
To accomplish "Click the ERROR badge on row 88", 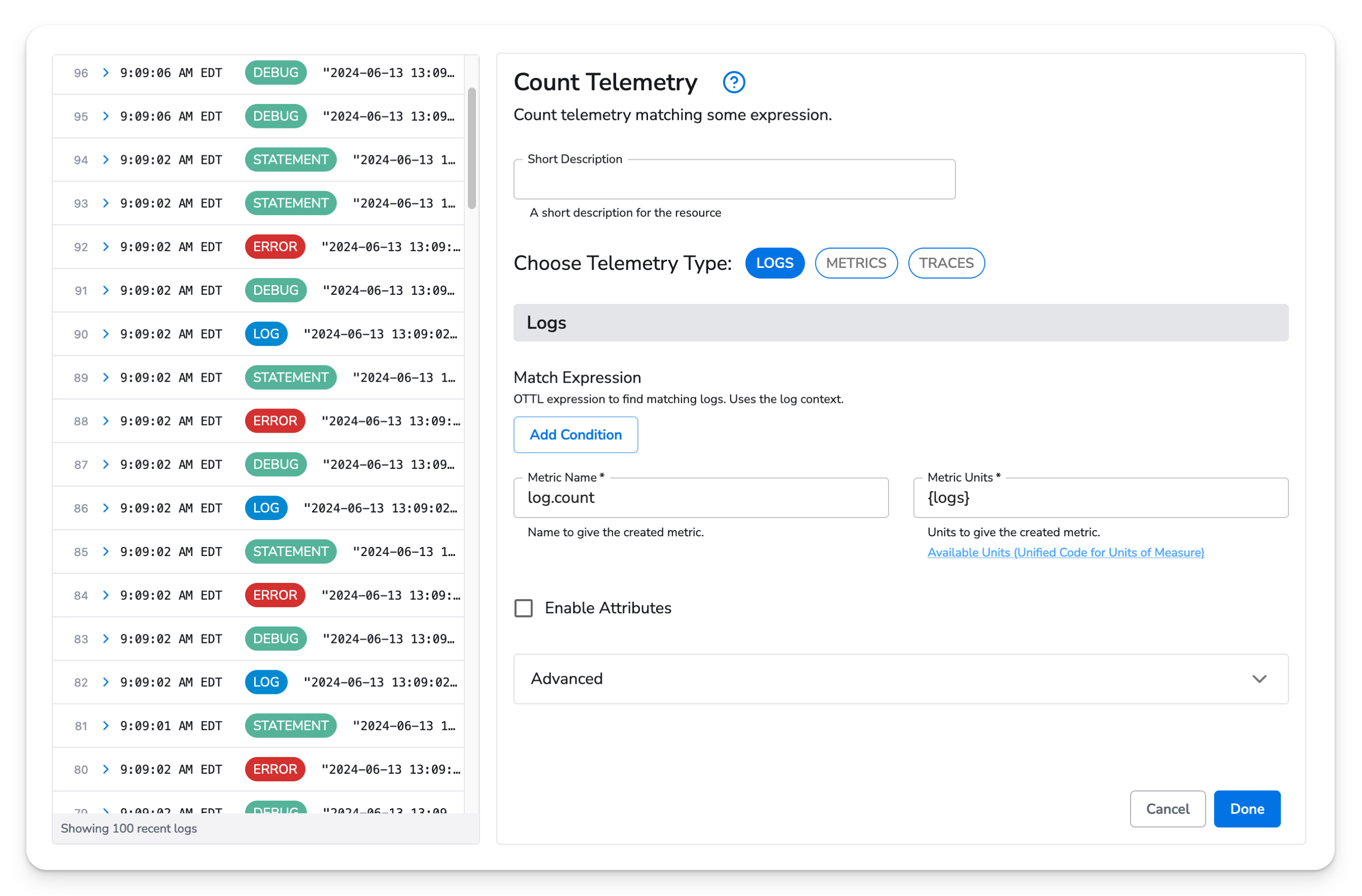I will point(275,421).
